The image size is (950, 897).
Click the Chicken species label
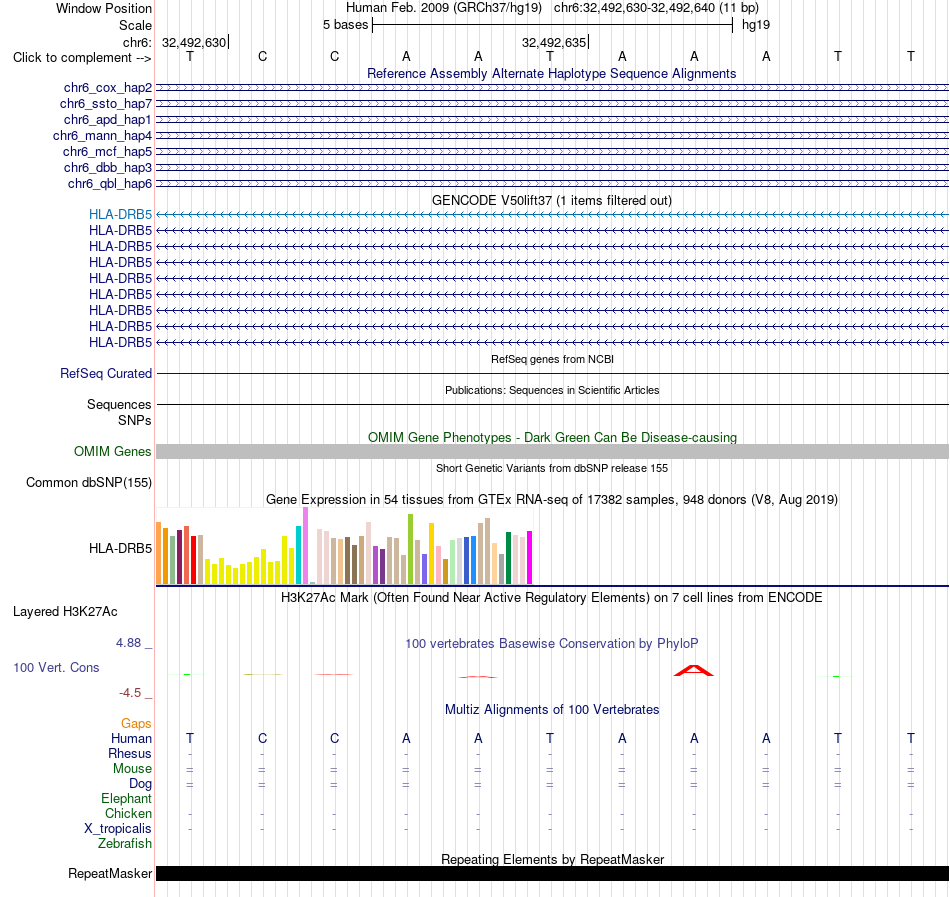pos(128,813)
